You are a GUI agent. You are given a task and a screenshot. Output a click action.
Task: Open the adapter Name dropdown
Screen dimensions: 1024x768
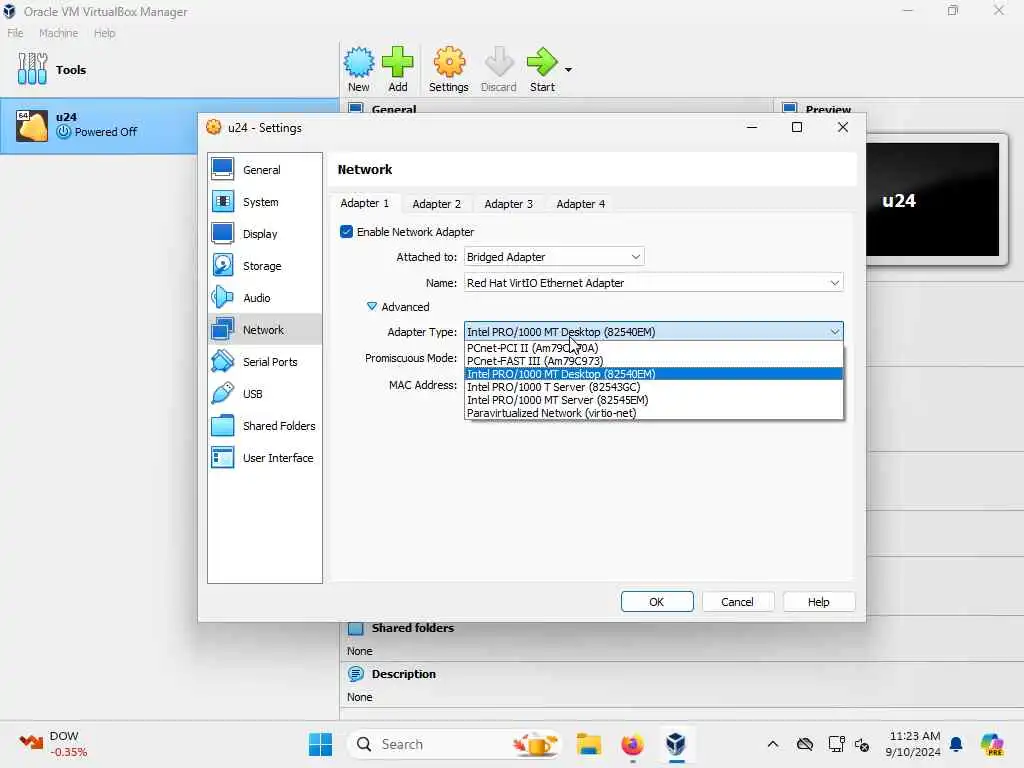point(653,283)
